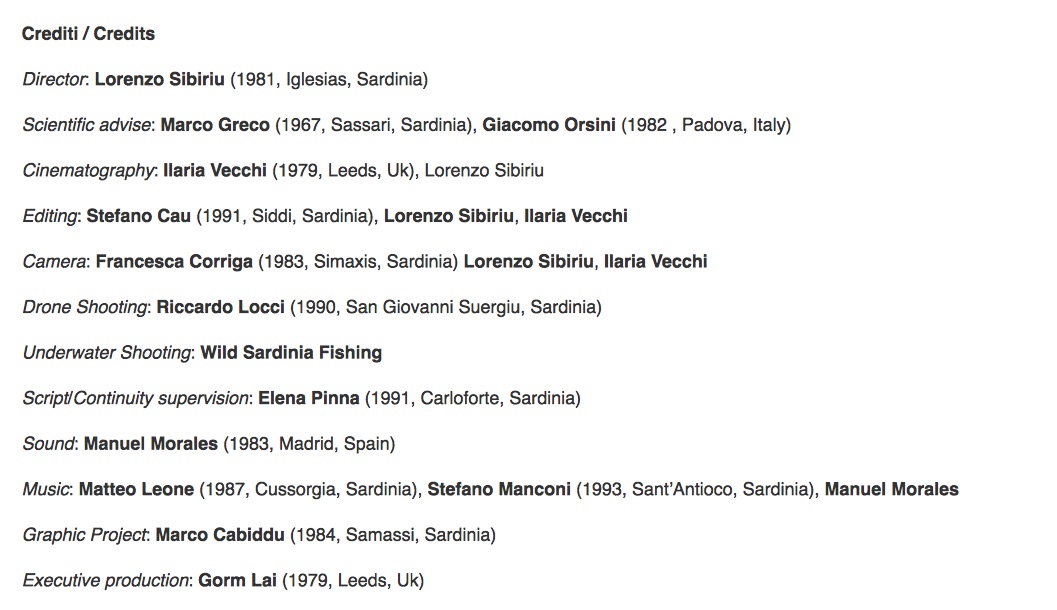This screenshot has width=1057, height=610.
Task: Select Elena Pinna name
Action: tap(308, 398)
